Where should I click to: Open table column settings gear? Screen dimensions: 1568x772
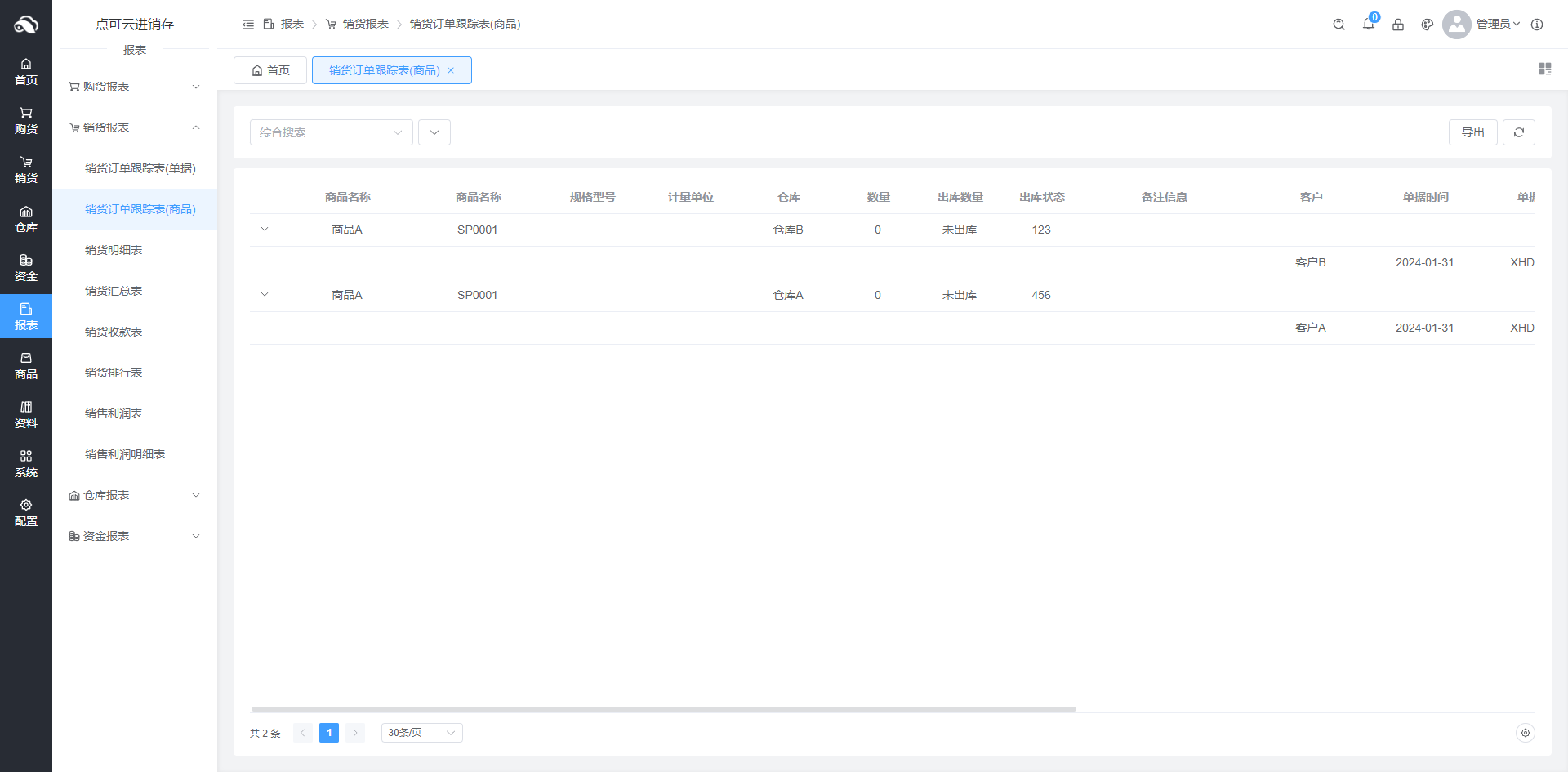tap(1525, 733)
